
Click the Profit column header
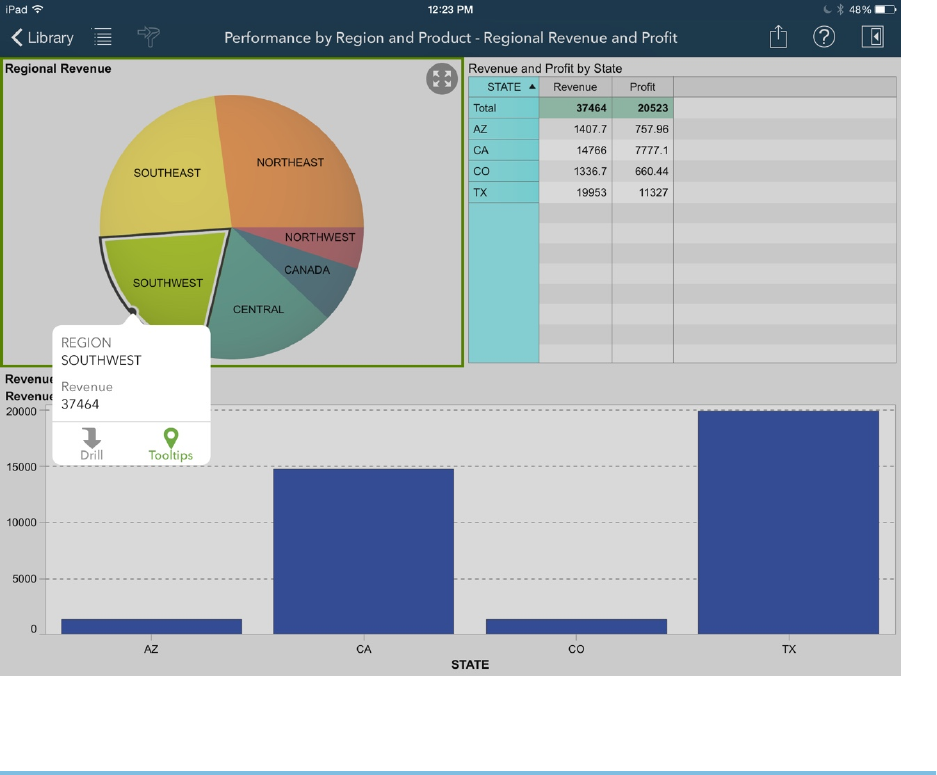642,87
